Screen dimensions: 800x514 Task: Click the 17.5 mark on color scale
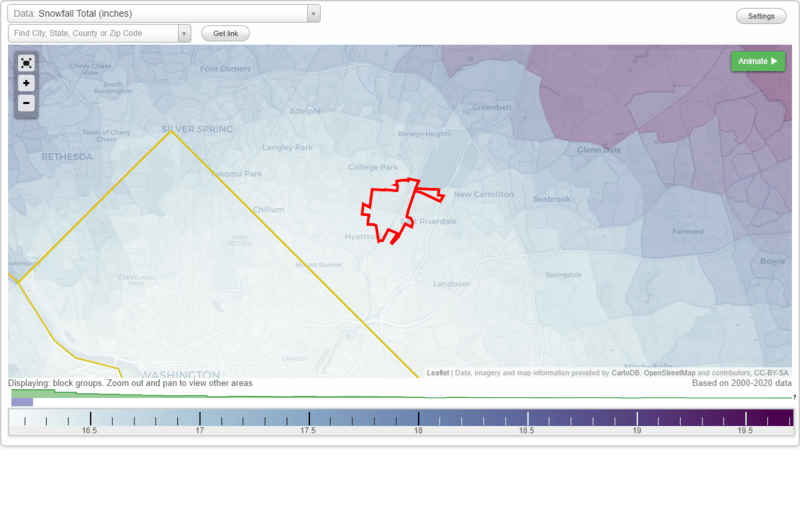click(x=308, y=430)
